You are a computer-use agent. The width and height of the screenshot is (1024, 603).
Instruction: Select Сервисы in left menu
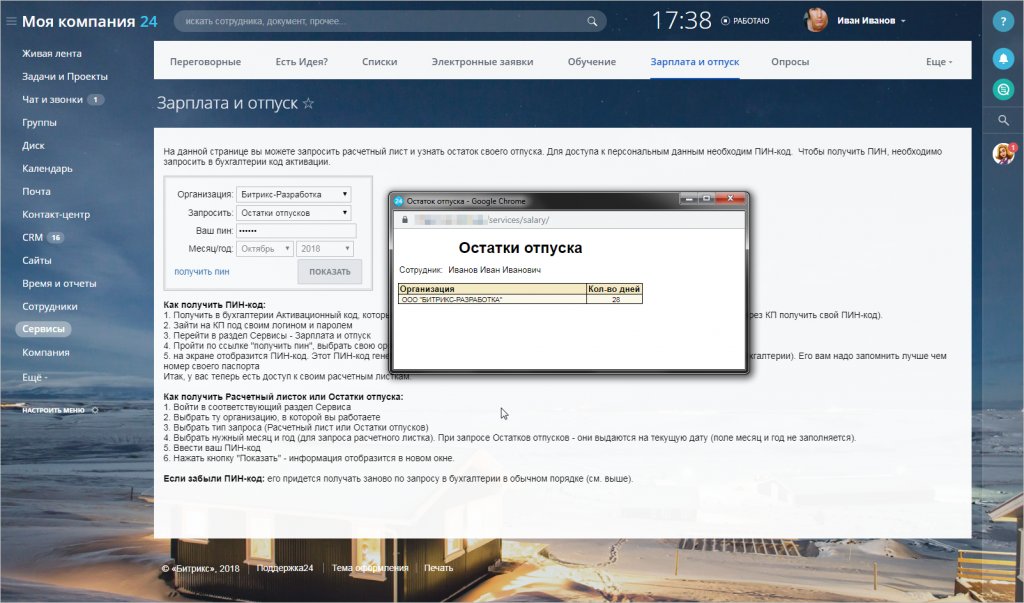point(43,329)
